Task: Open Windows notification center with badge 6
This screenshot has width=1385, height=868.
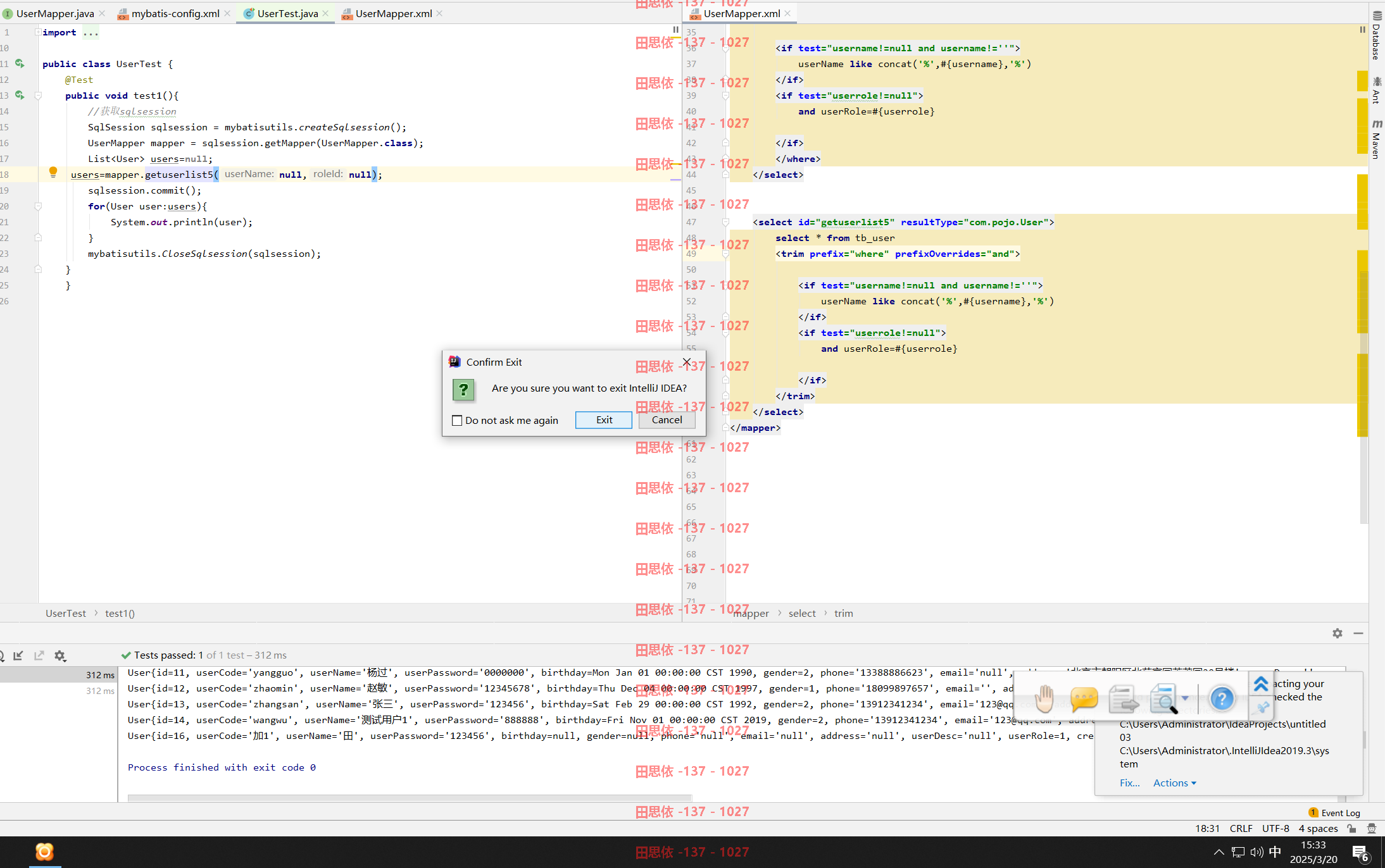Action: [x=1361, y=853]
